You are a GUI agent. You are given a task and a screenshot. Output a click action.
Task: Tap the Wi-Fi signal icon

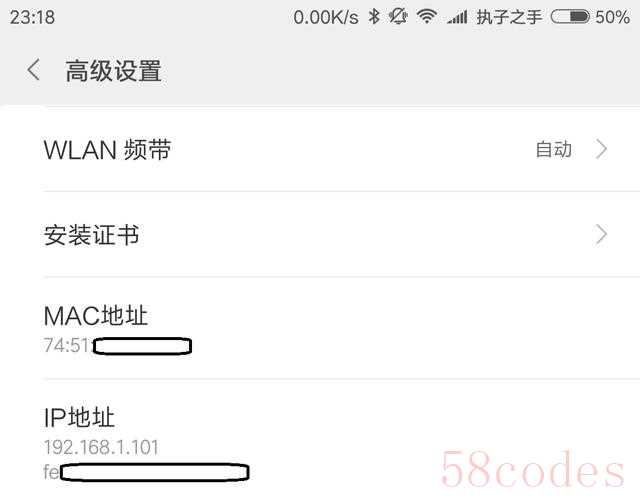click(x=427, y=17)
